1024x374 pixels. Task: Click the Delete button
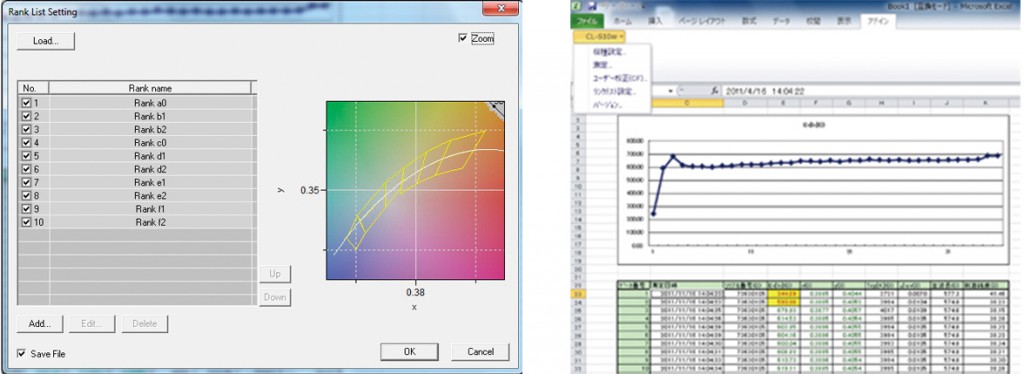click(x=144, y=324)
